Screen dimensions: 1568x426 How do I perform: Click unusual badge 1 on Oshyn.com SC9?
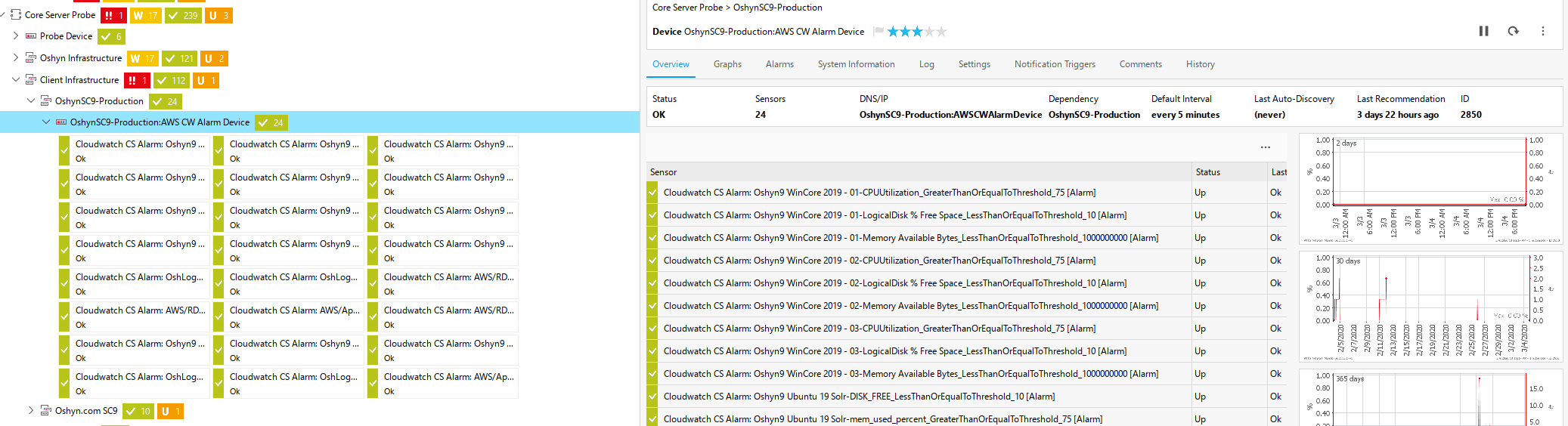tap(170, 411)
